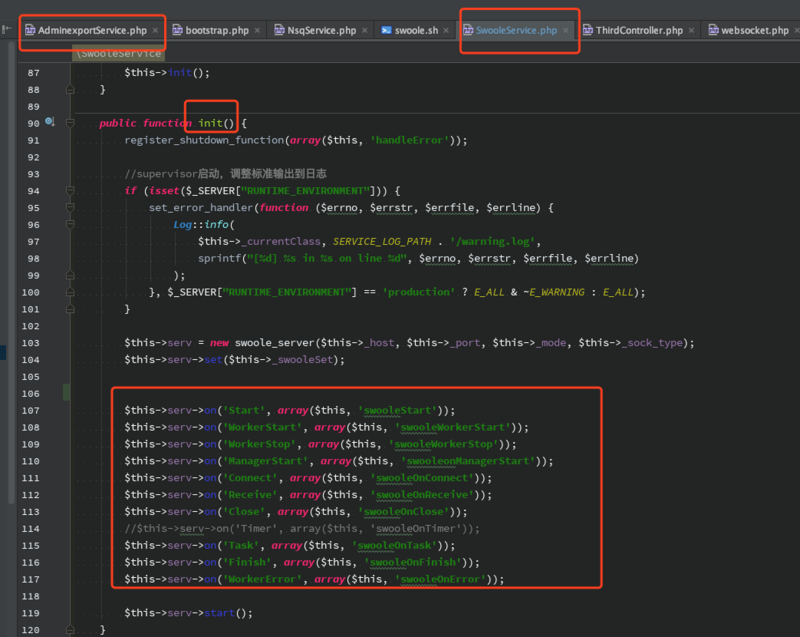Click register_shutdown_function on line 91

click(204, 140)
